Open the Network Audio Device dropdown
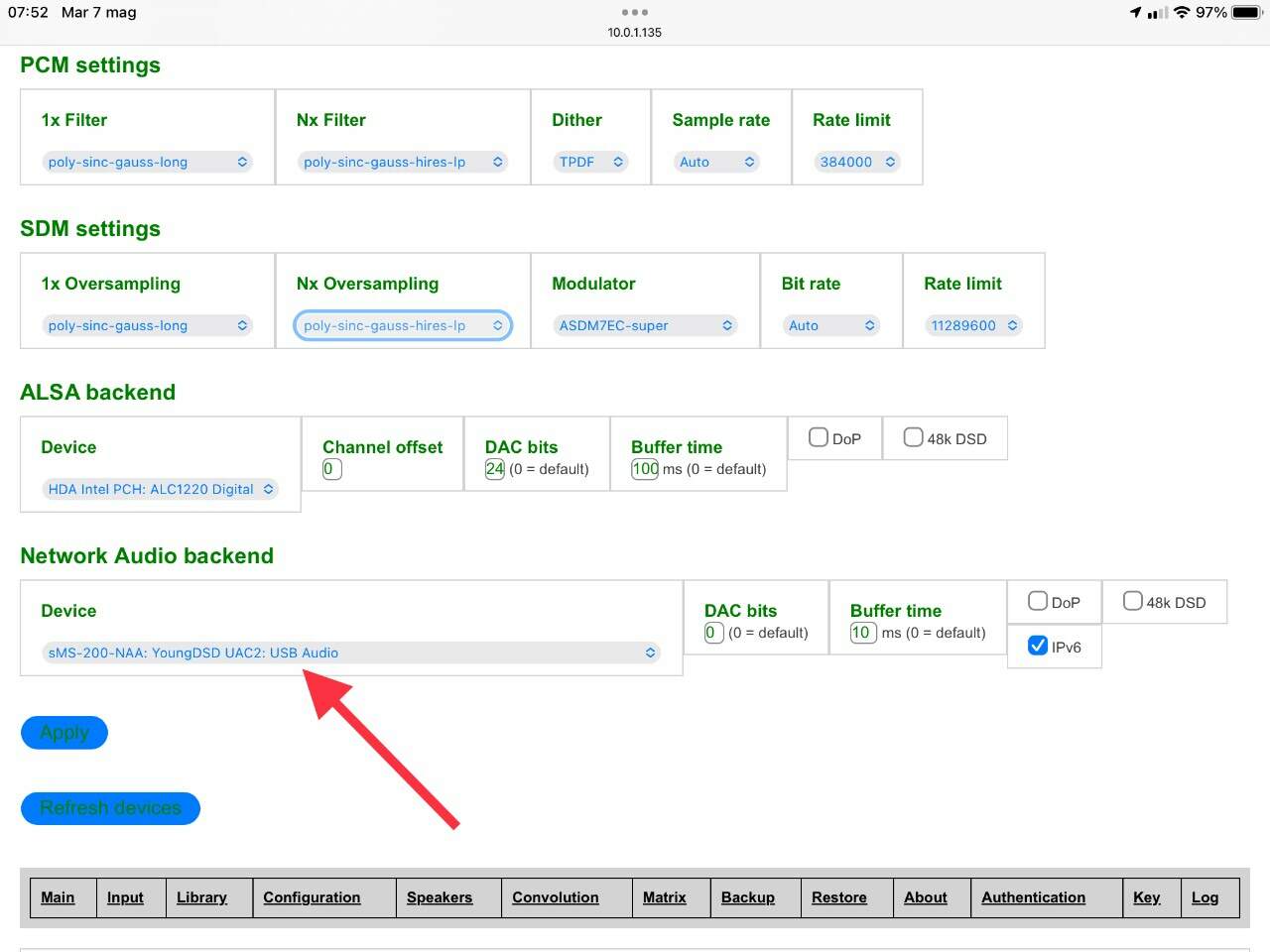This screenshot has height=952, width=1270. pyautogui.click(x=351, y=653)
